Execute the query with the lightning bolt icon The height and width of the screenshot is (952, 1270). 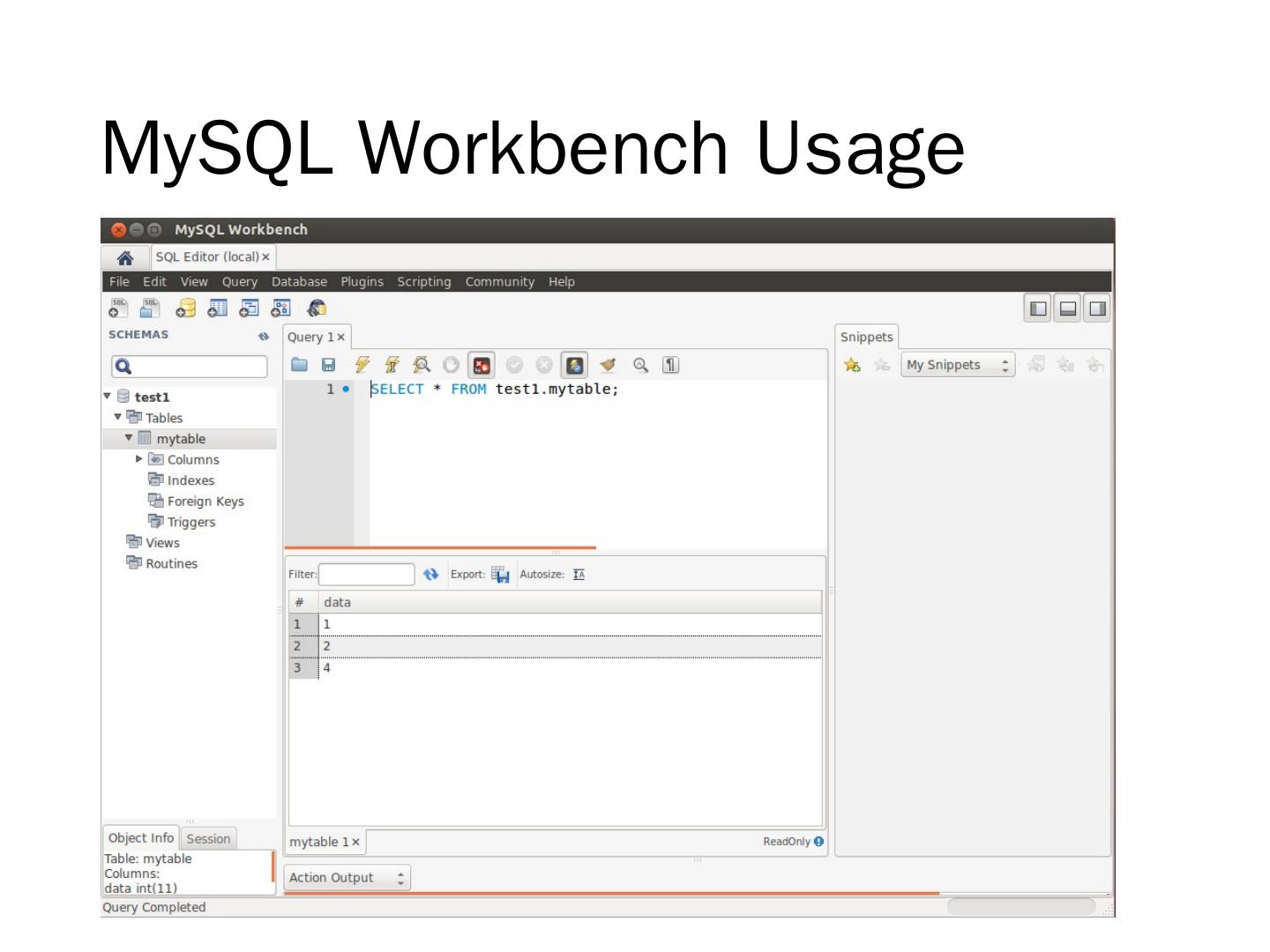tap(362, 365)
